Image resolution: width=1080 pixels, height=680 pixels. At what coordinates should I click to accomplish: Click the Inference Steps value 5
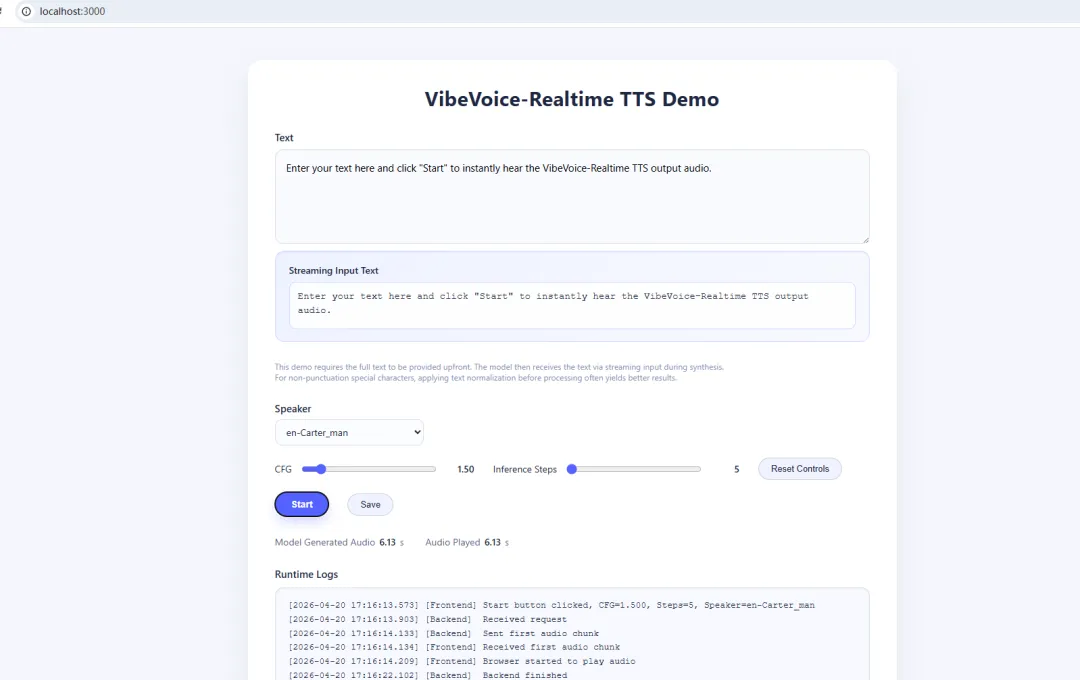[736, 469]
